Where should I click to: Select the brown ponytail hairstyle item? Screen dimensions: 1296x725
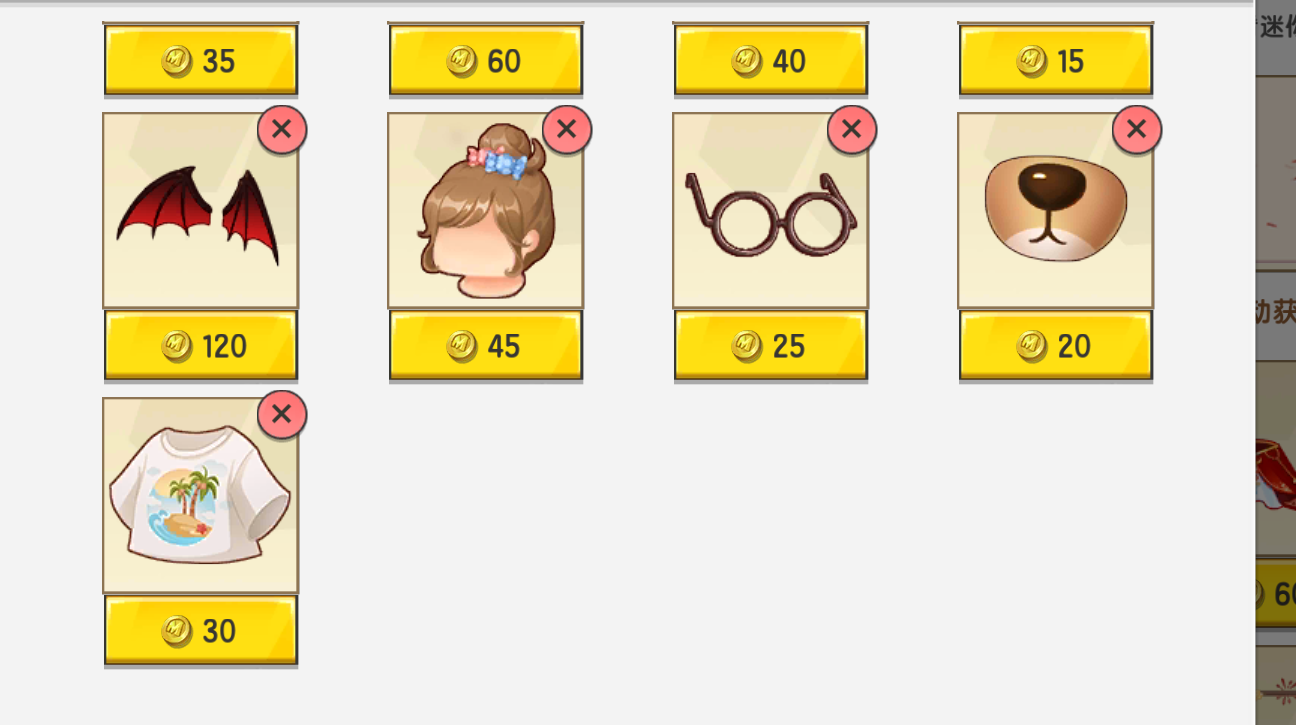[485, 210]
